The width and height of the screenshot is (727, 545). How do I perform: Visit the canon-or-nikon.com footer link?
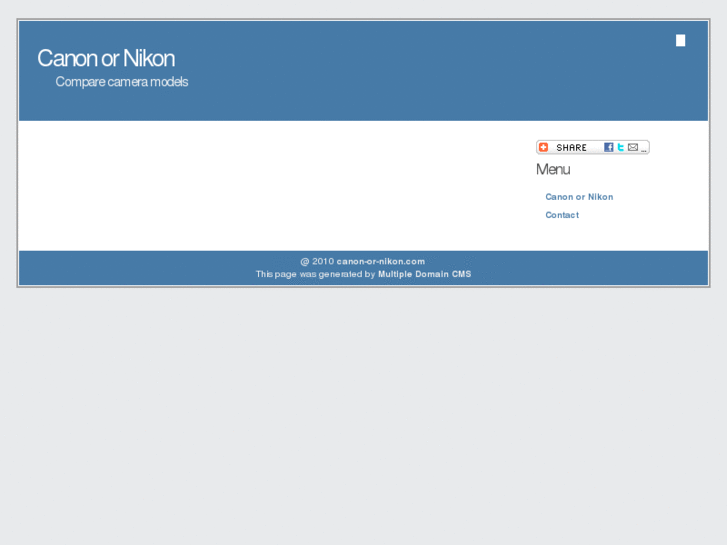[381, 262]
